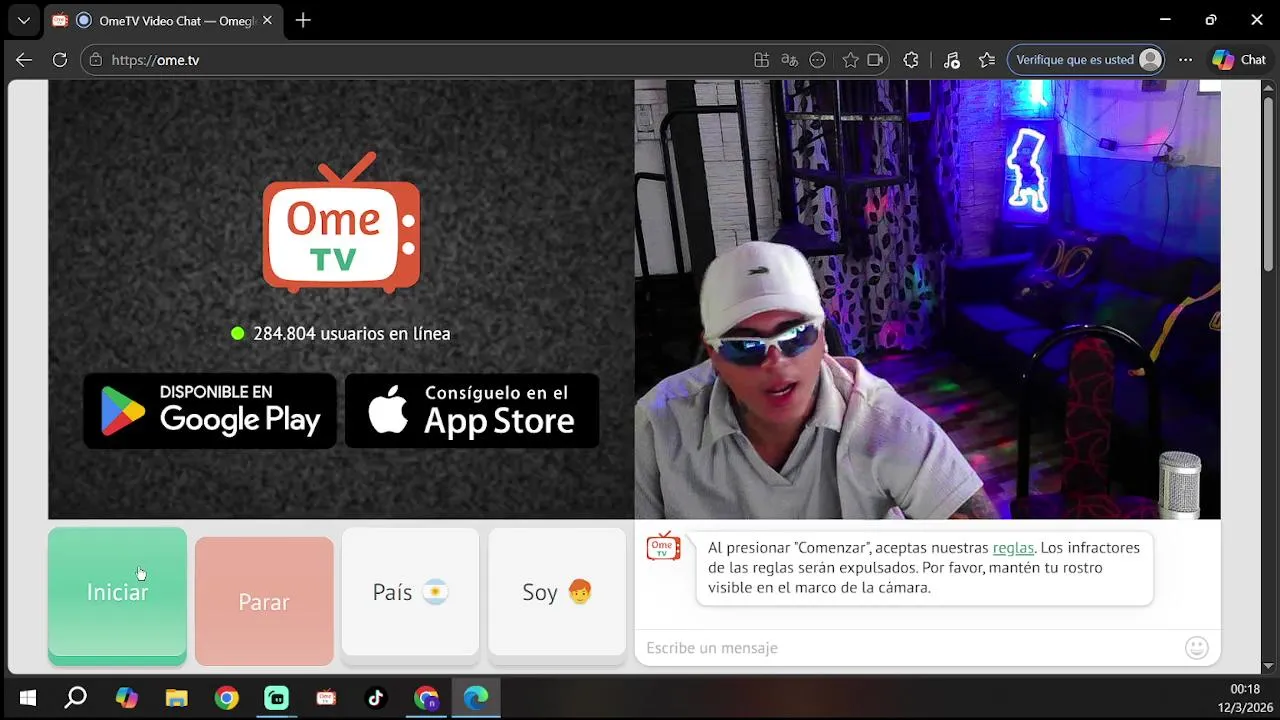This screenshot has width=1280, height=720.
Task: Click the scrollbar down arrow
Action: [x=1268, y=666]
